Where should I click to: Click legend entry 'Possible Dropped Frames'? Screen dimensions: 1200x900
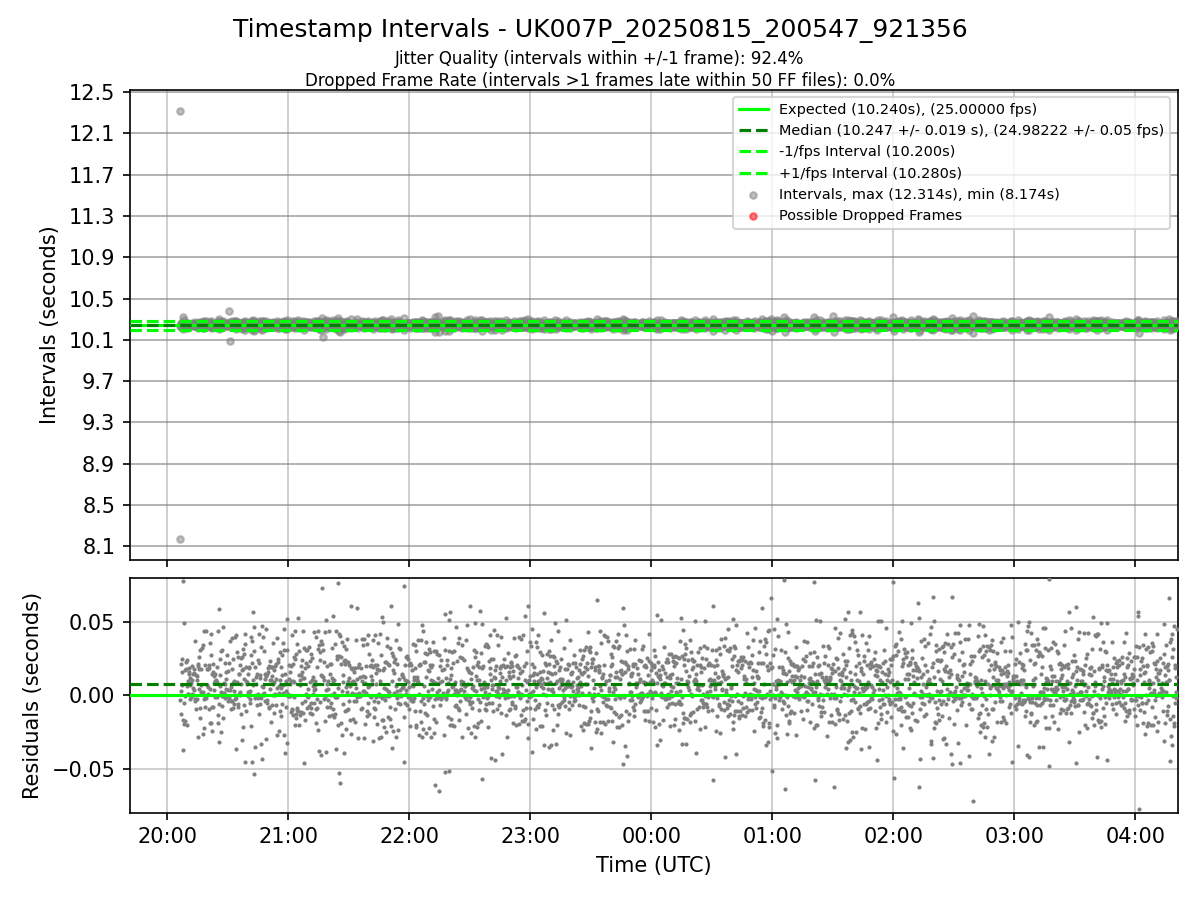coord(870,215)
